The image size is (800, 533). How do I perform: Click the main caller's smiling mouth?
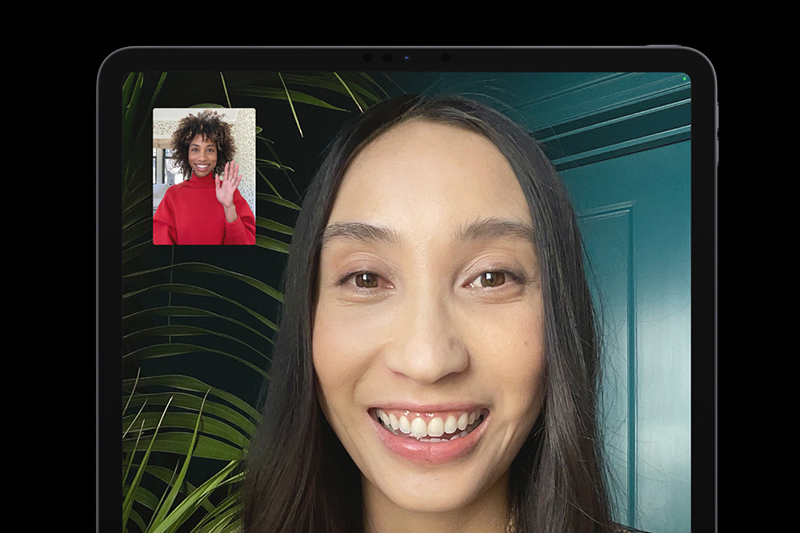click(429, 425)
